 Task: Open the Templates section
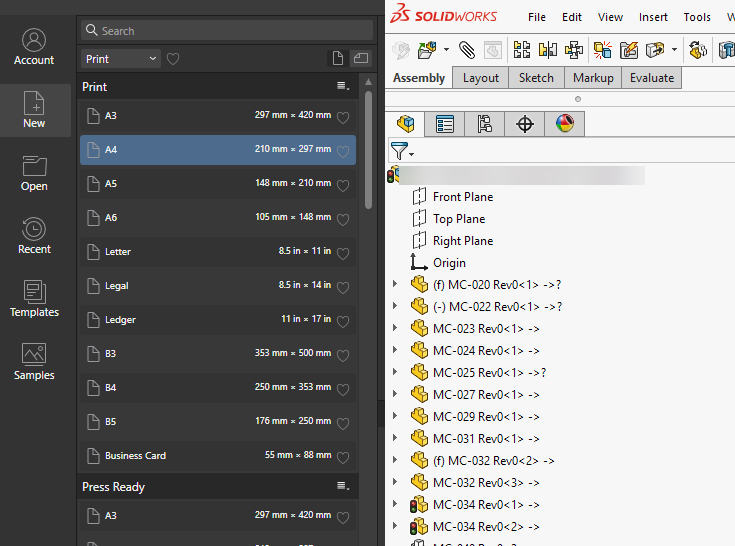(34, 299)
